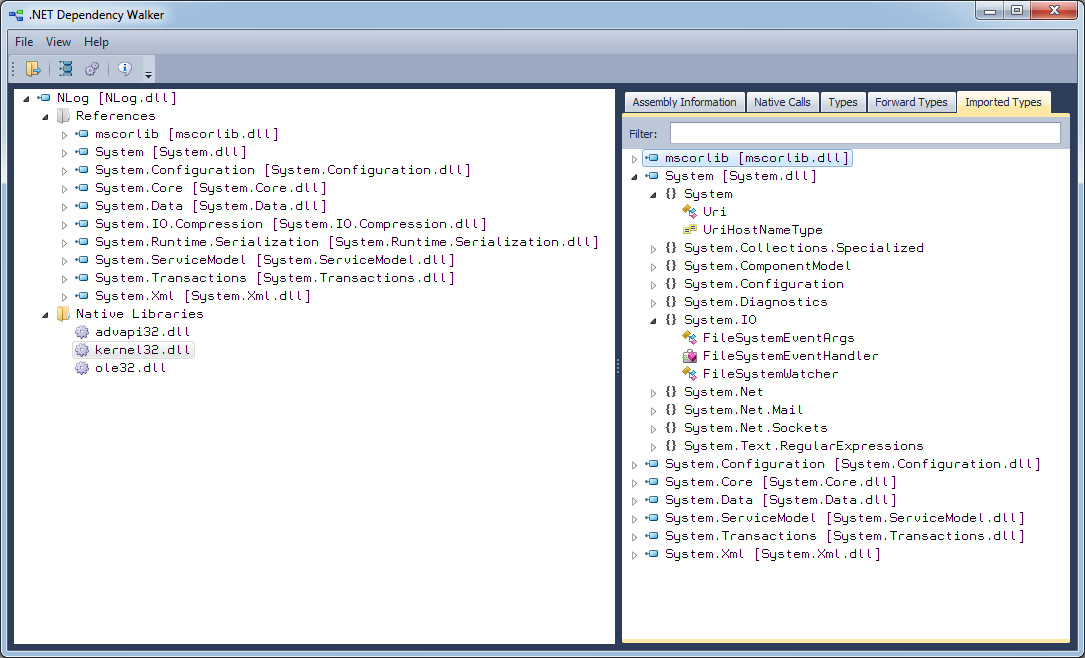Switch to Assembly Information tab
Screen dimensions: 1085x658
684,102
